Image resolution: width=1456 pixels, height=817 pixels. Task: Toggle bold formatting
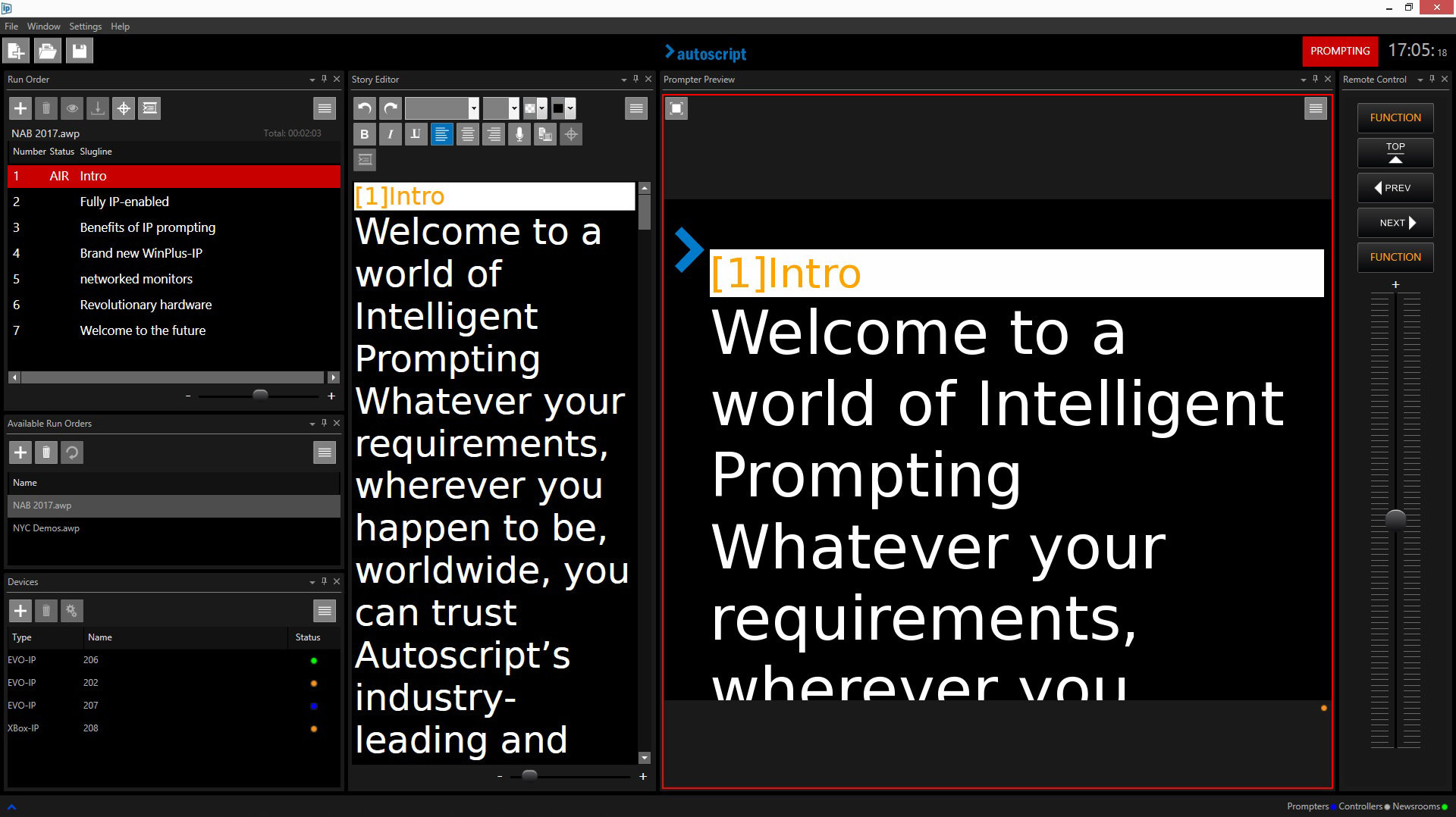pos(365,134)
